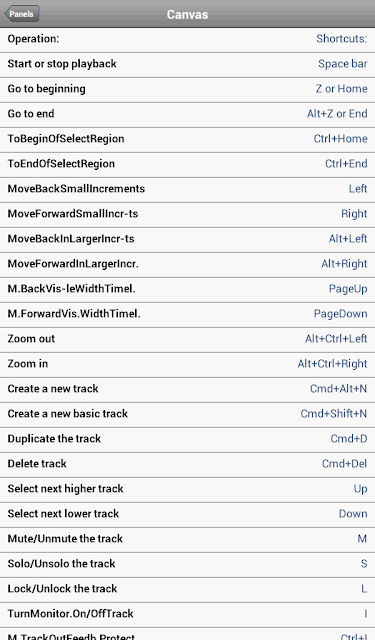
Task: Choose the ToEndOfSelectRegion entry
Action: pos(187,164)
